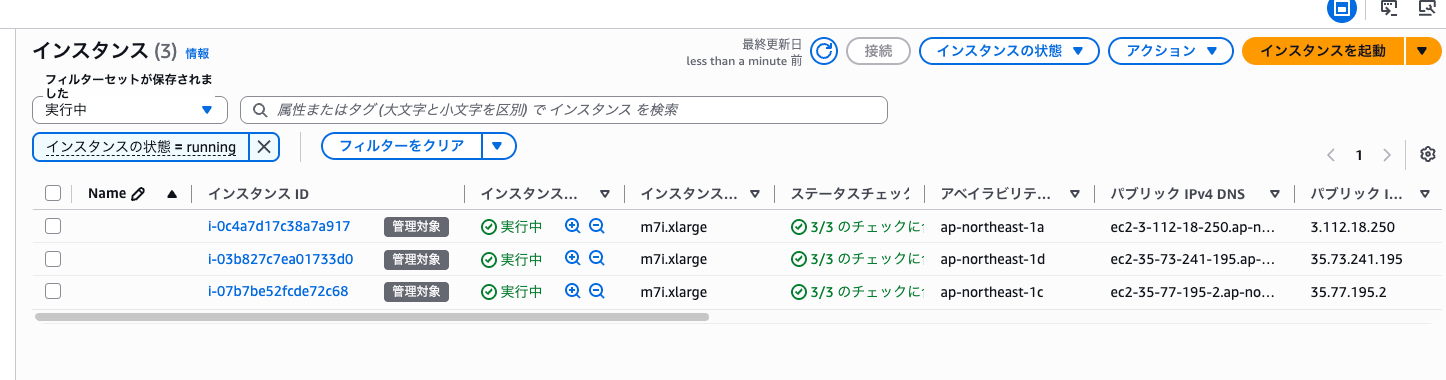Image resolution: width=1446 pixels, height=380 pixels.
Task: Click the フィルターをクリア button
Action: click(x=402, y=146)
